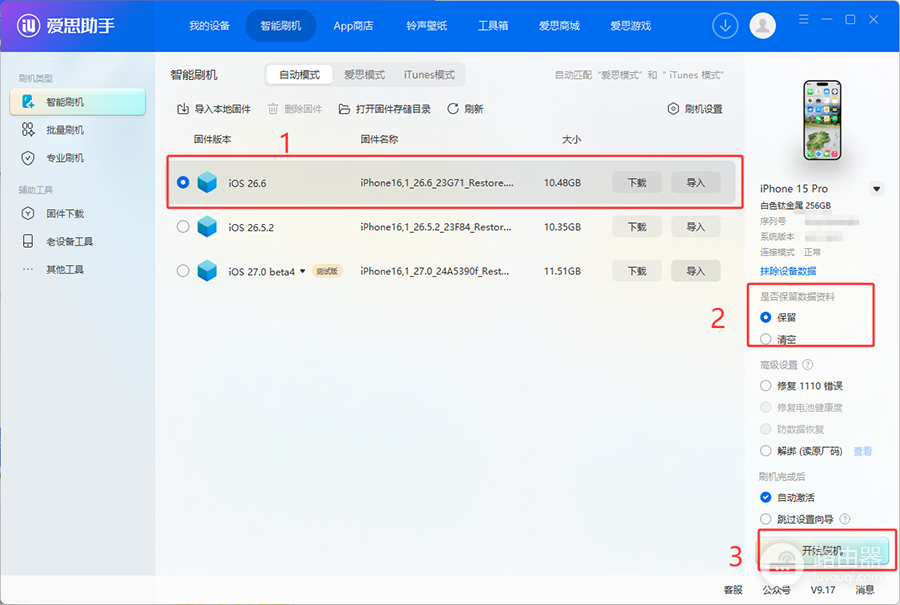Open the download manager arrow icon
900x605 pixels.
click(x=725, y=26)
